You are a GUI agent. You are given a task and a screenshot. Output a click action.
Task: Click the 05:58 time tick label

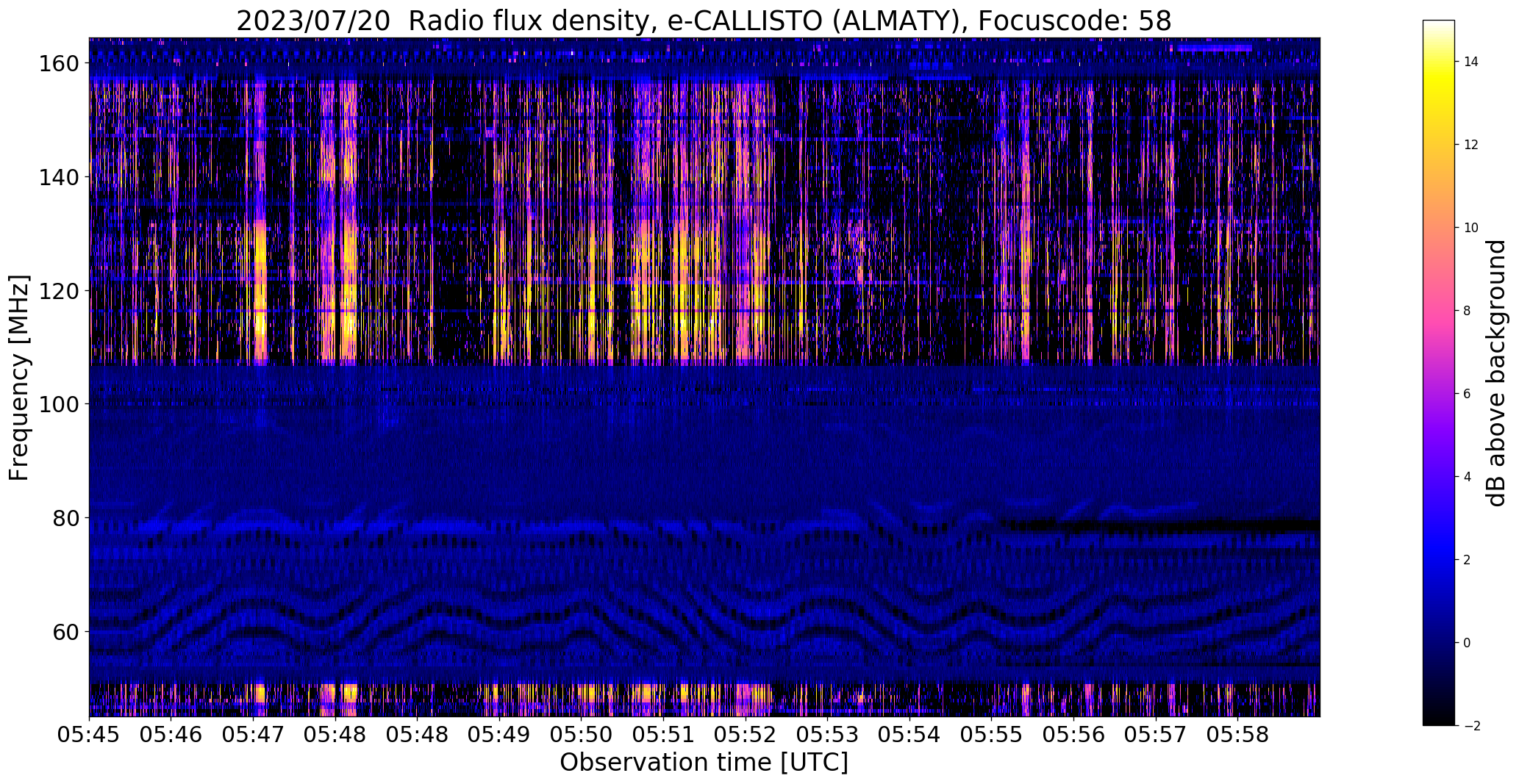click(1237, 736)
